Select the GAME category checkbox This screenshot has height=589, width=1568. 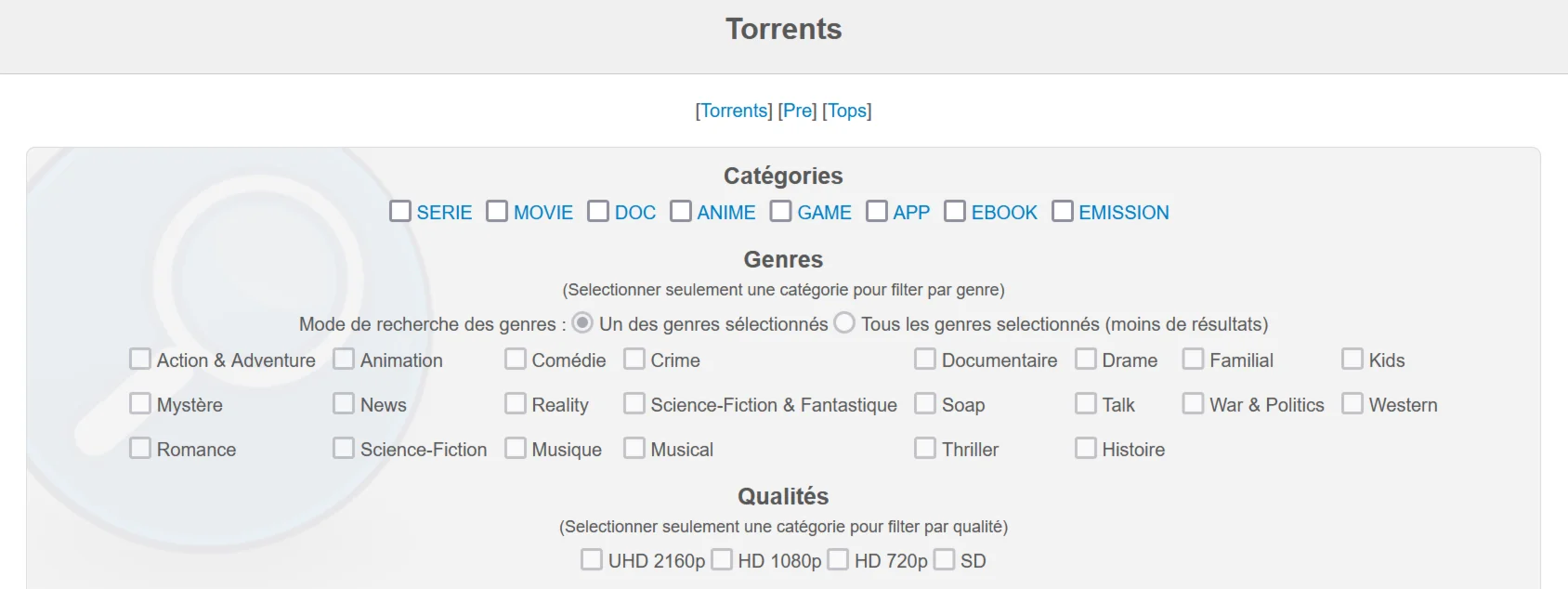tap(781, 212)
